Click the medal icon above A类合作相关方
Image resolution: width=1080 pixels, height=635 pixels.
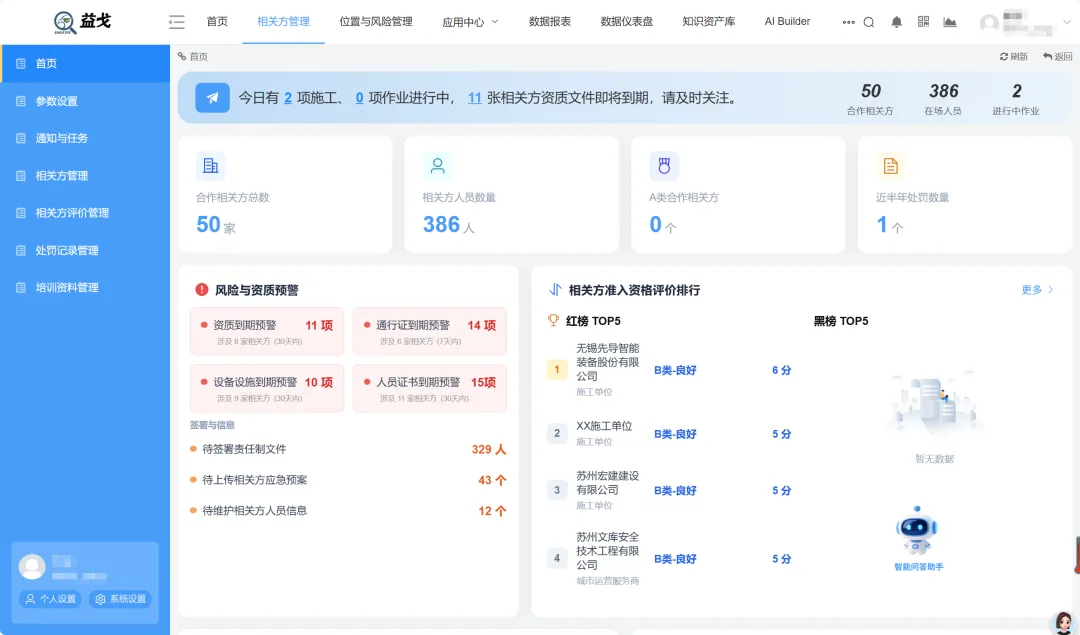664,165
